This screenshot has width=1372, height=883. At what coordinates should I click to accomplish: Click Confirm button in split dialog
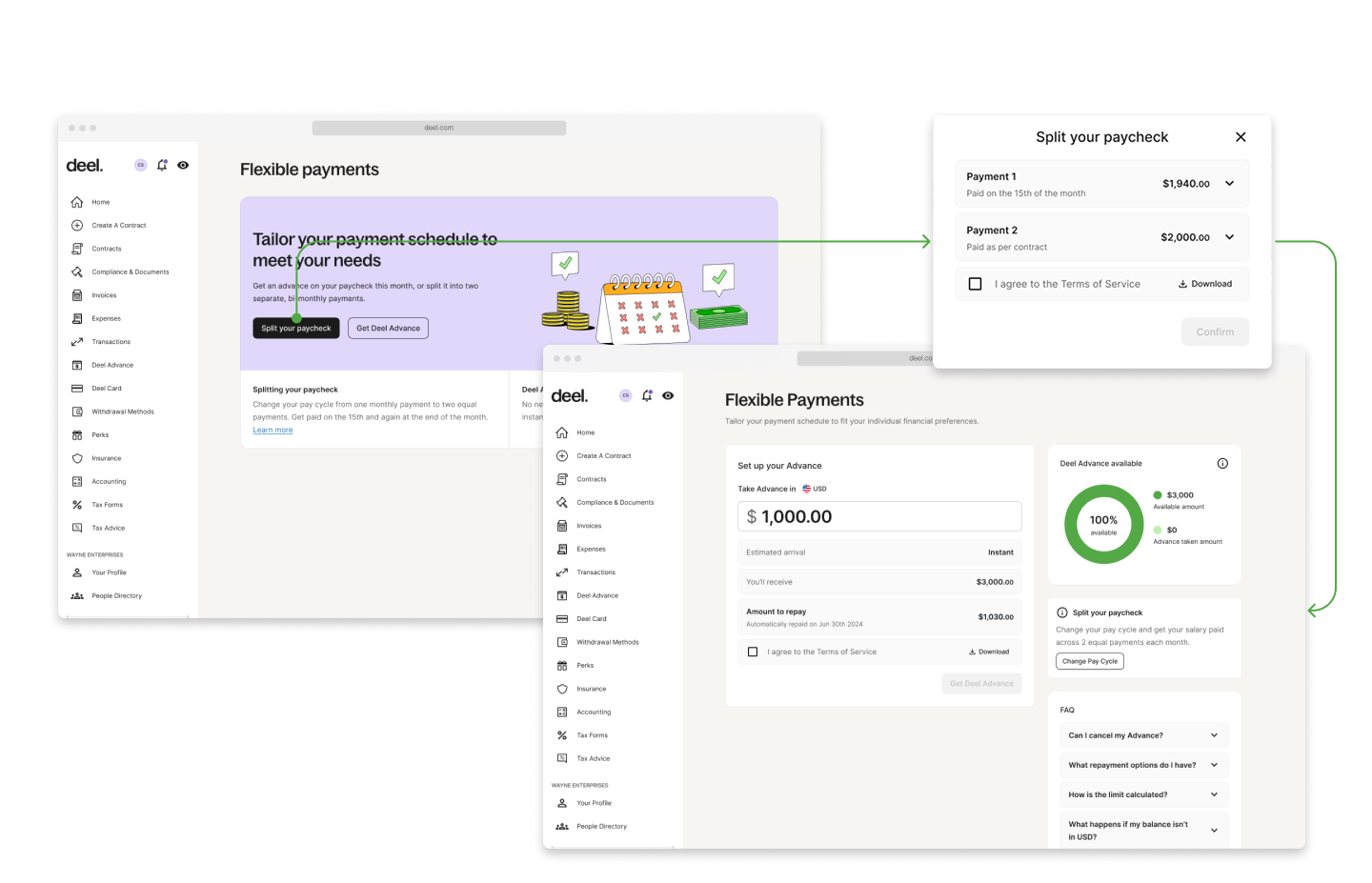pyautogui.click(x=1215, y=331)
